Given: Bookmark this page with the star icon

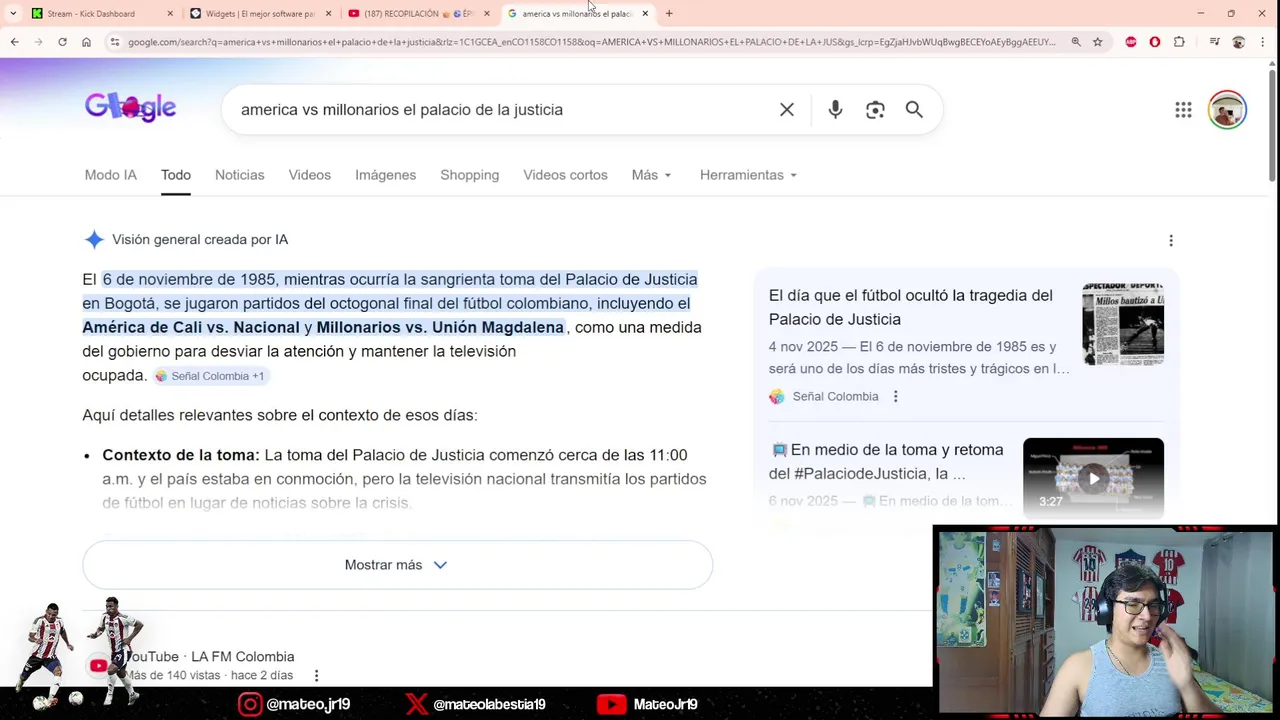Looking at the screenshot, I should [x=1097, y=42].
